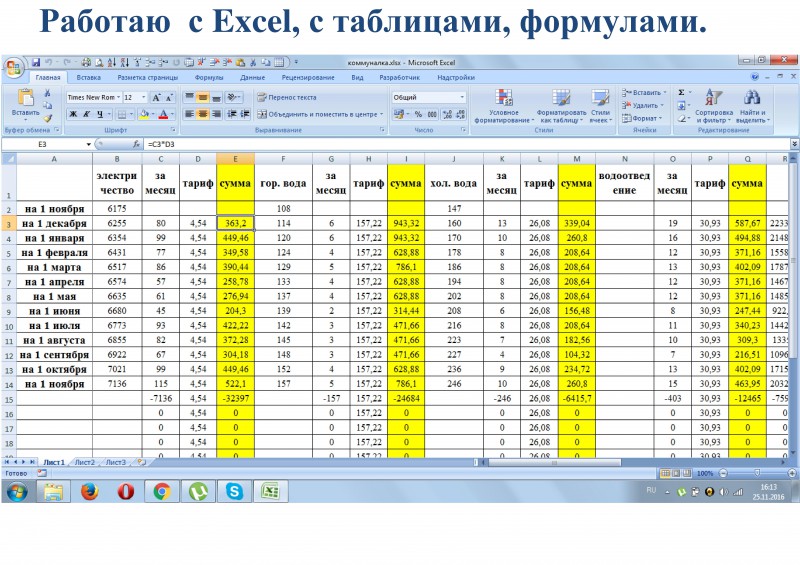Viewport: 800px width, 565px height.
Task: Open Сортировка и фильтр
Action: (x=713, y=106)
